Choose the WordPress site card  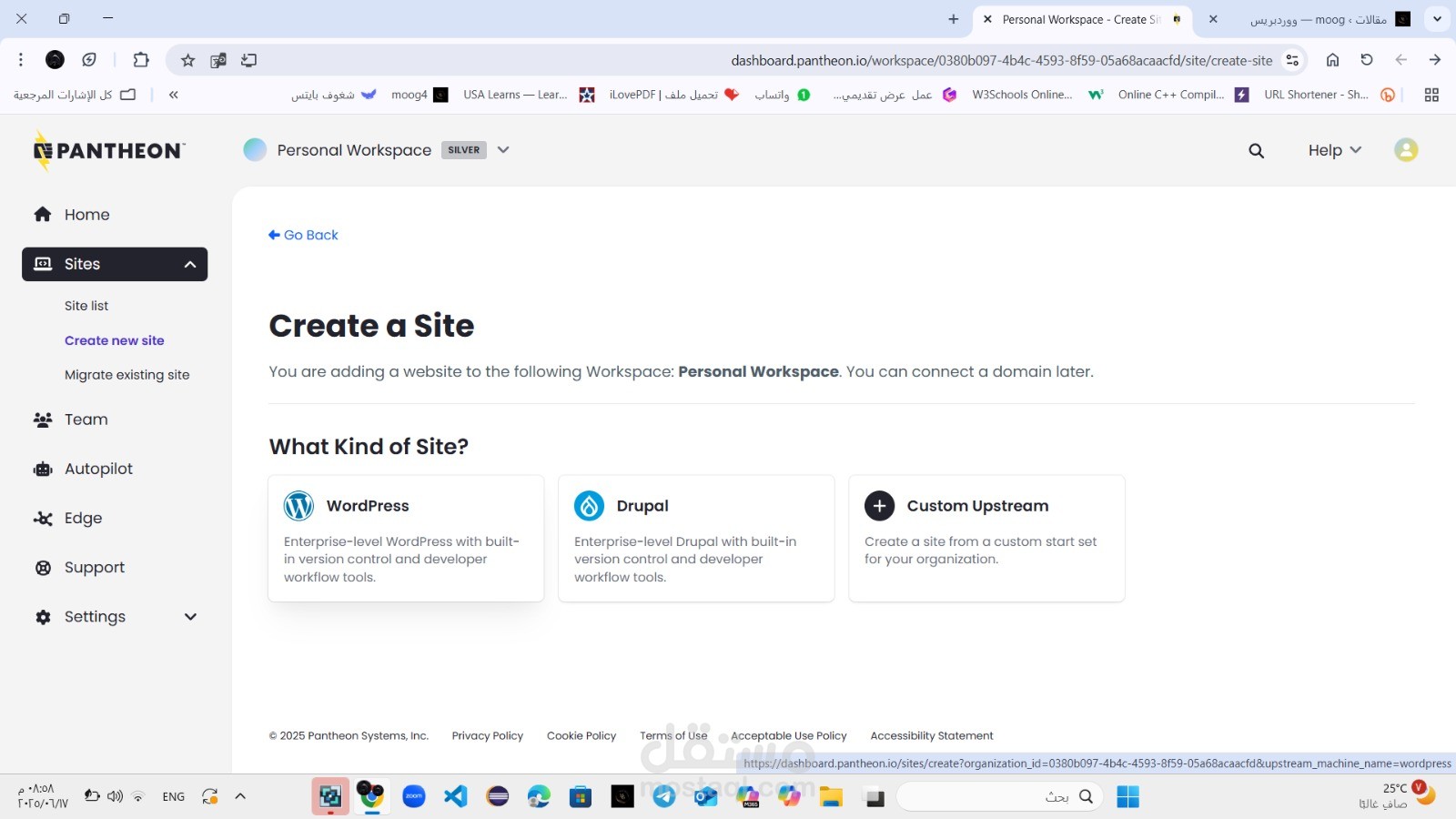click(x=406, y=539)
